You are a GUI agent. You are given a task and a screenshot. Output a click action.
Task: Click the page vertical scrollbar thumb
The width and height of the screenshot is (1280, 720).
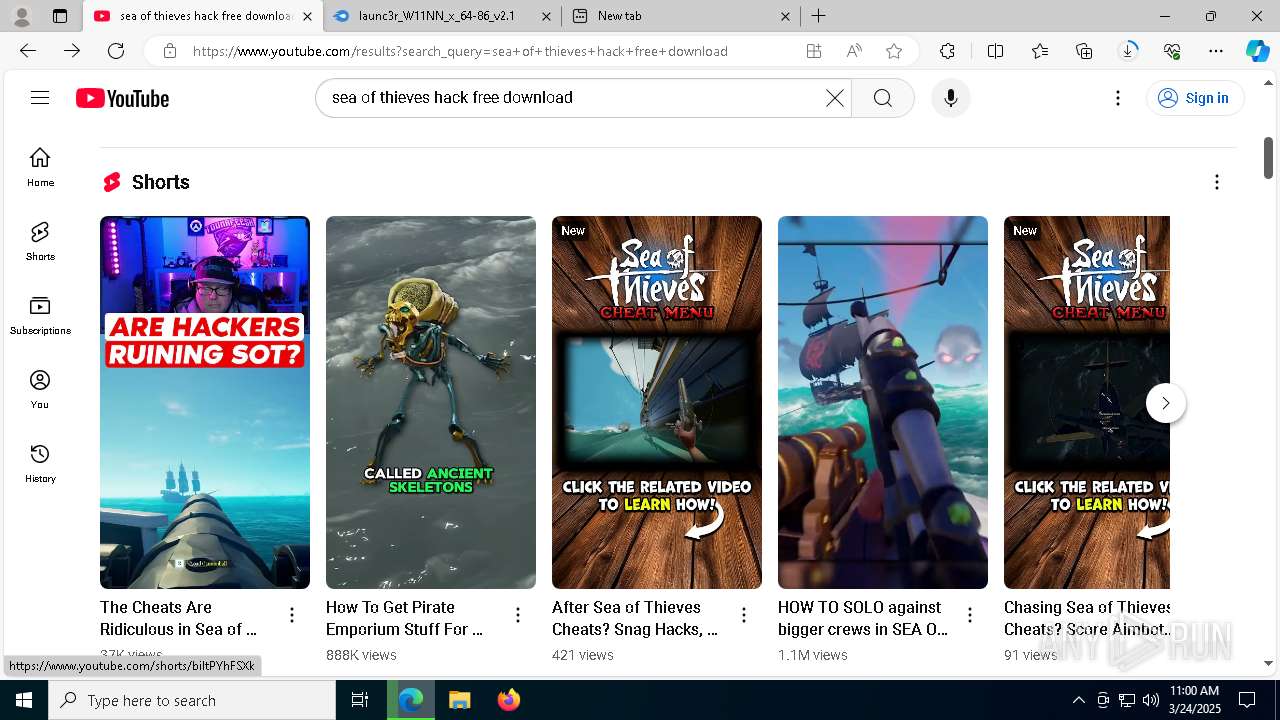(x=1269, y=157)
